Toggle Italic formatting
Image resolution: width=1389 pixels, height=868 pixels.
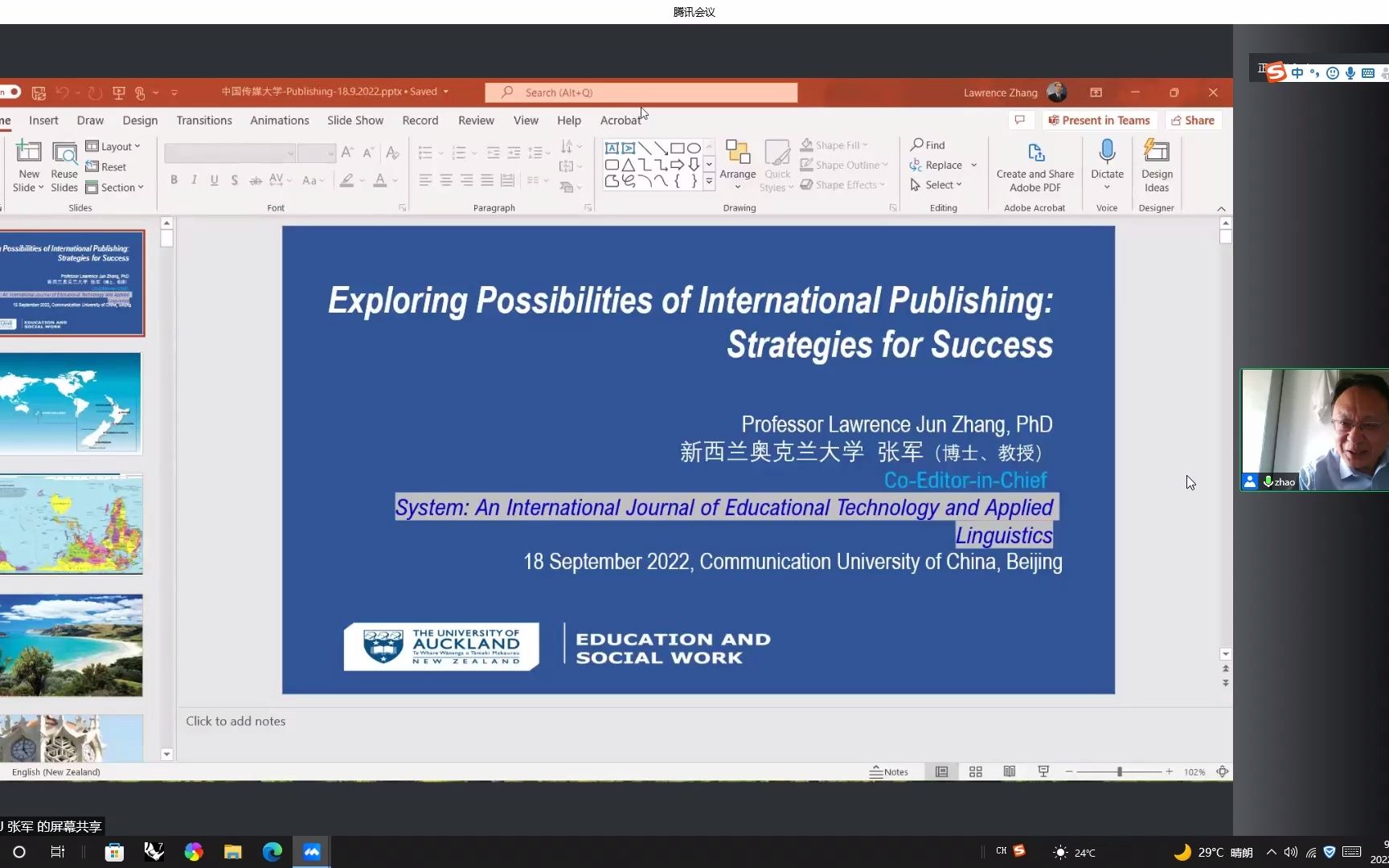(194, 180)
